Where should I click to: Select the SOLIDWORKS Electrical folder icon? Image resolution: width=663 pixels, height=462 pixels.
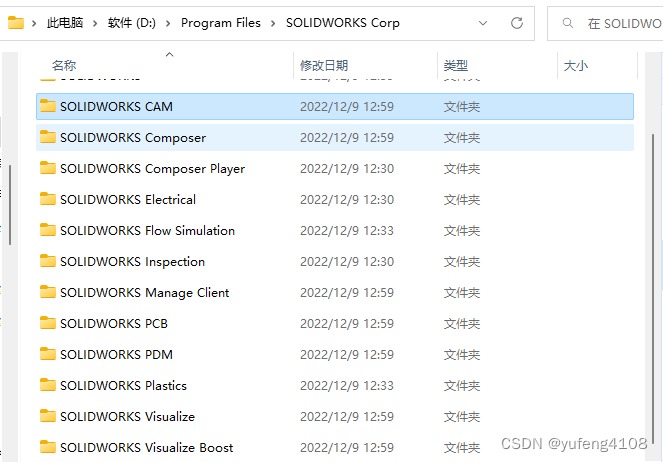(48, 199)
